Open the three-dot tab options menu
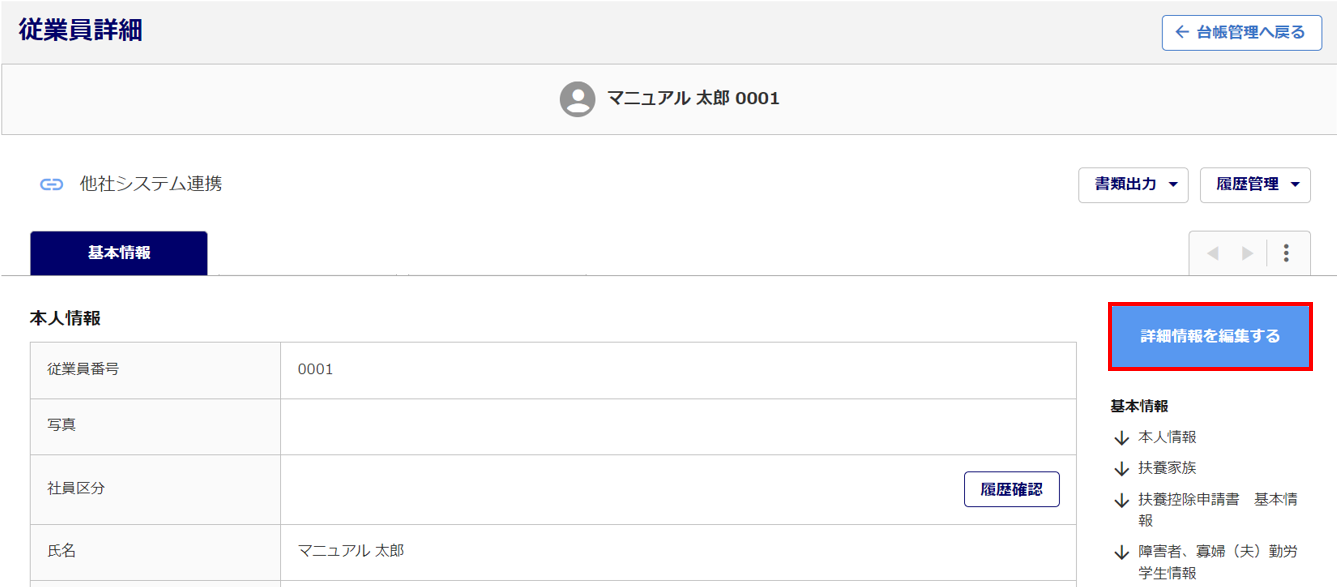This screenshot has width=1337, height=587. point(1286,253)
